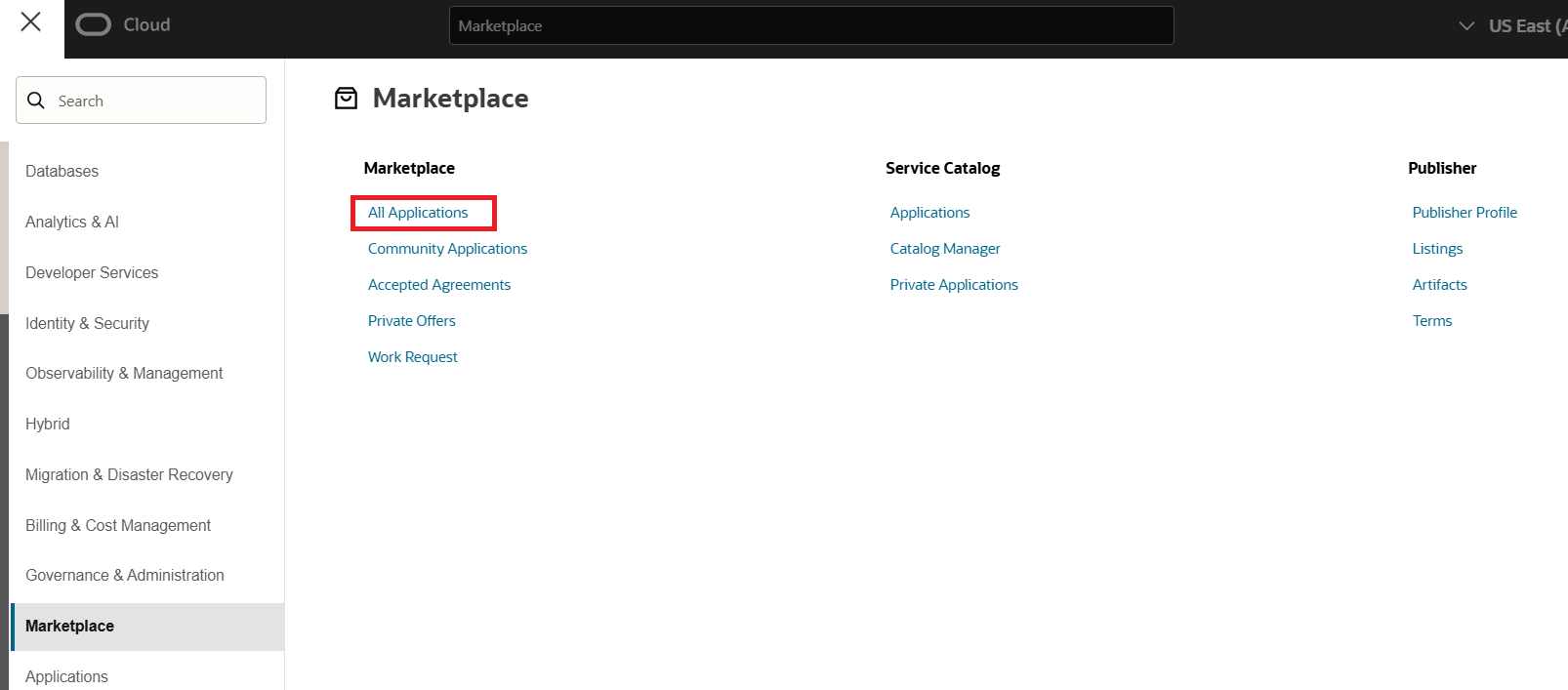
Task: Open Private Offers link
Action: click(x=412, y=321)
